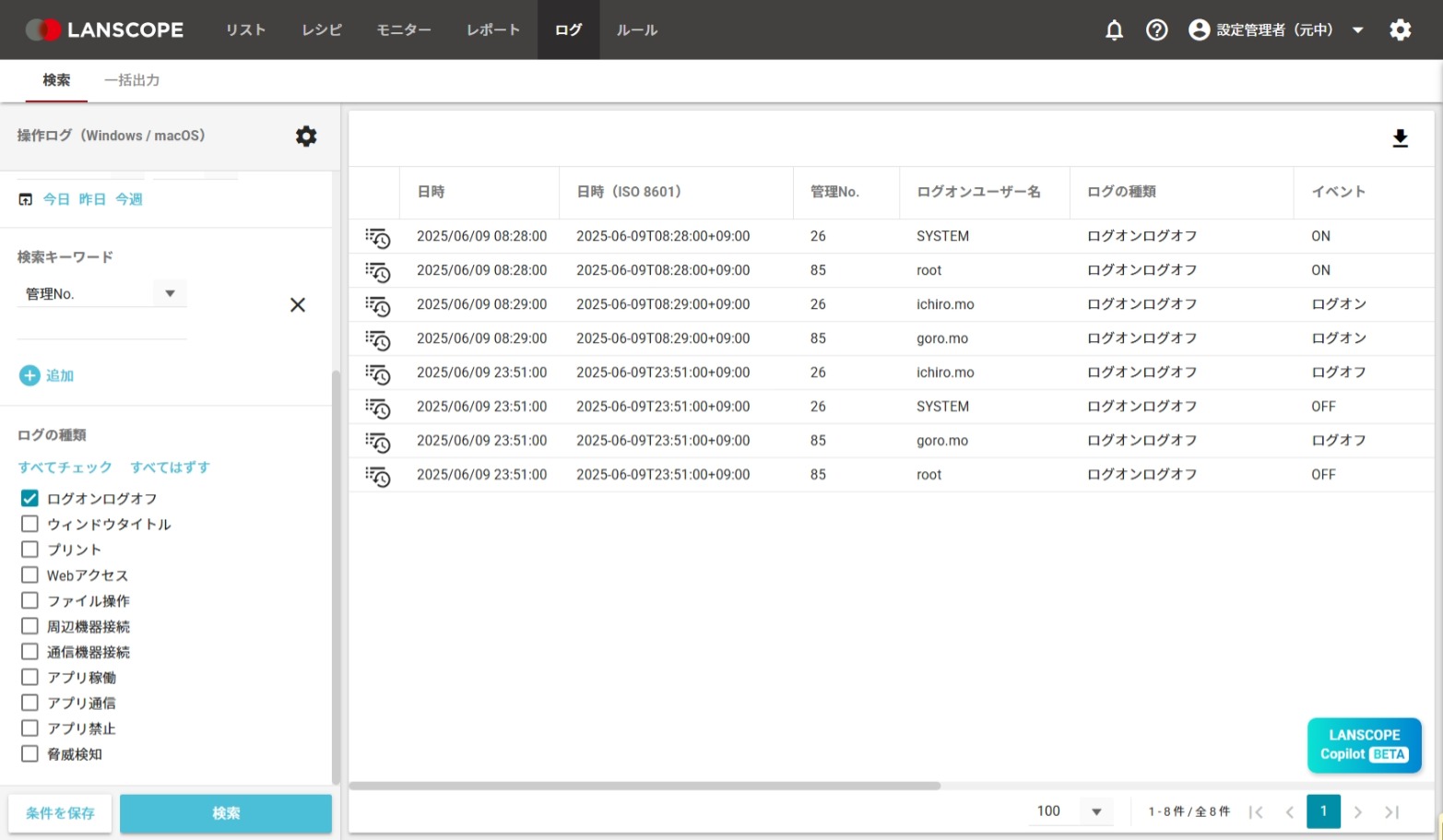The height and width of the screenshot is (840, 1443).
Task: Open the リスト menu
Action: [245, 30]
